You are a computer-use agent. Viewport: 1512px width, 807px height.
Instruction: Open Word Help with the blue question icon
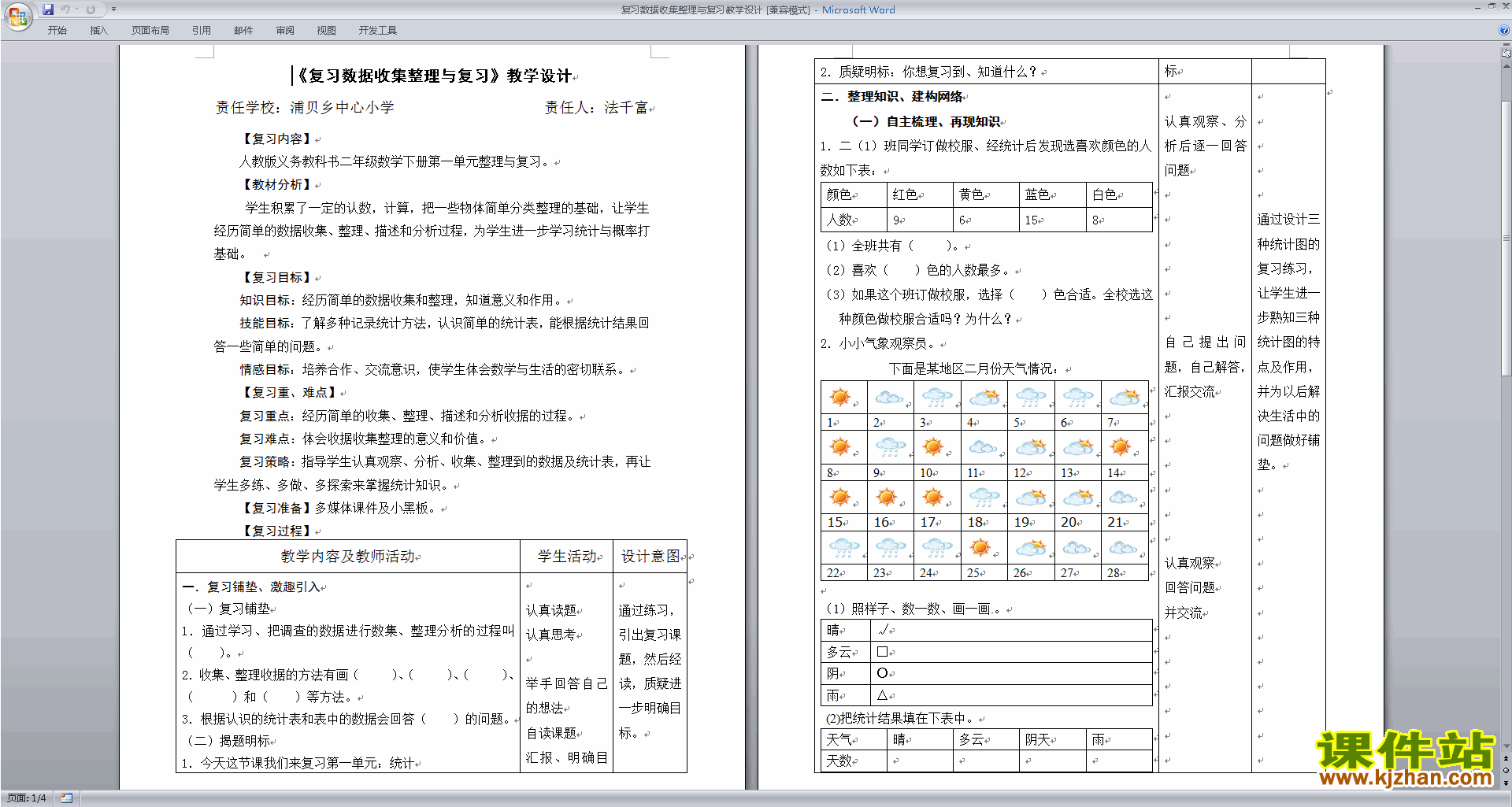point(1504,30)
